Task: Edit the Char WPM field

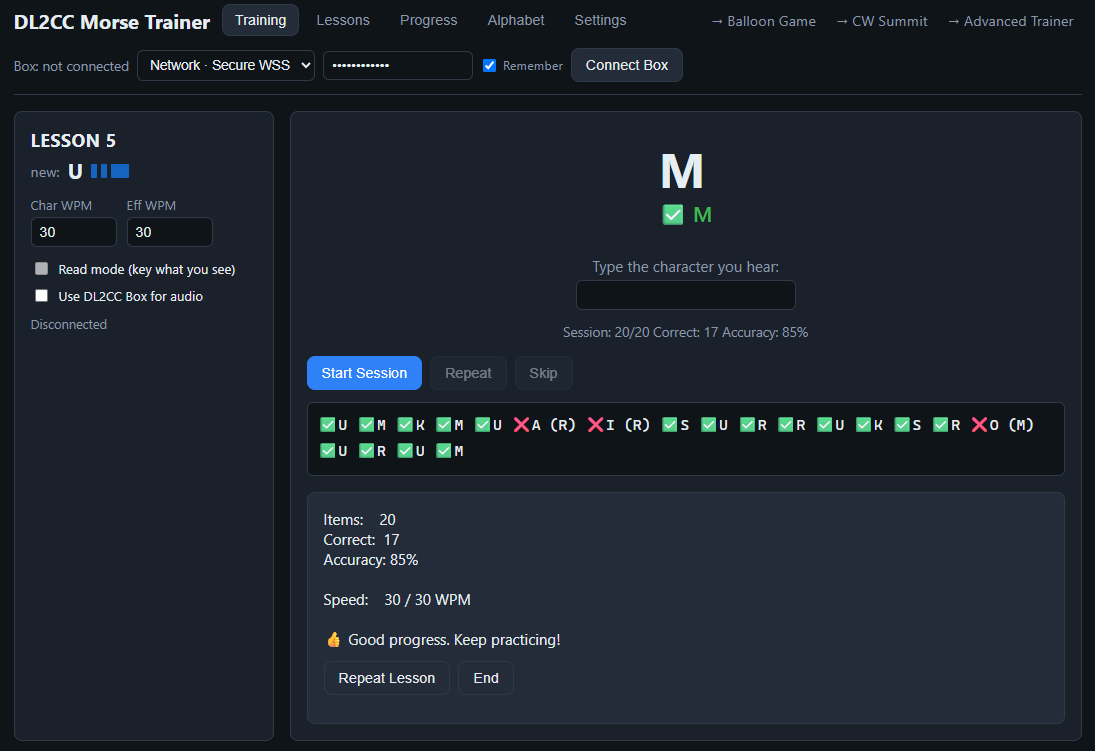Action: click(x=73, y=232)
